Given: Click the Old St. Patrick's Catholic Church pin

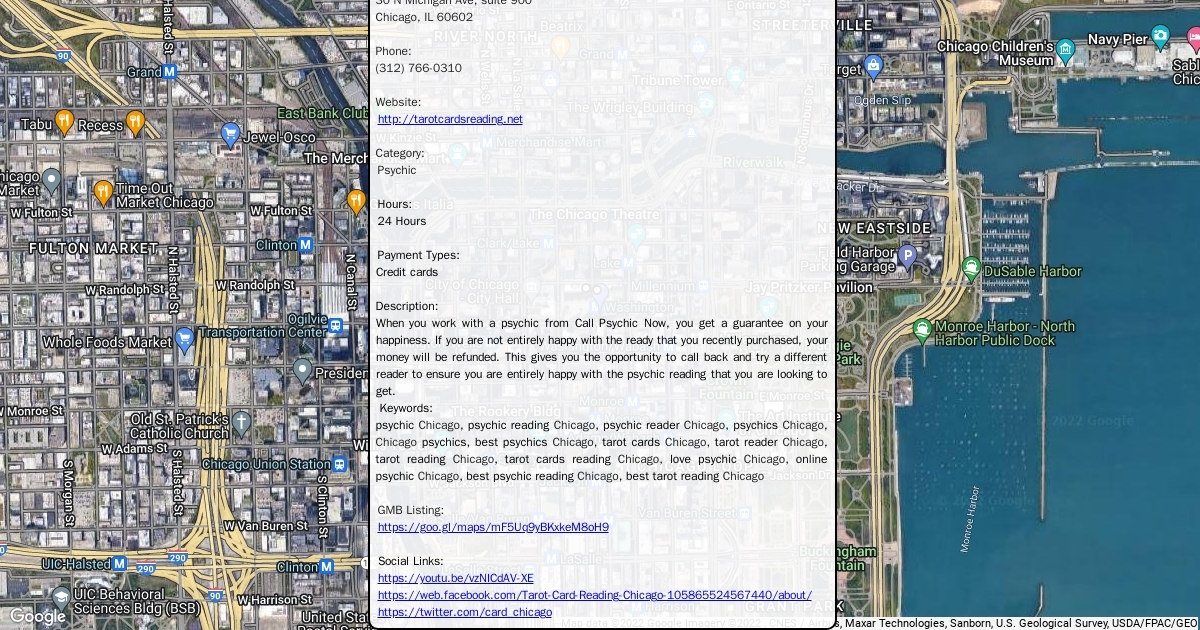Looking at the screenshot, I should [x=241, y=423].
